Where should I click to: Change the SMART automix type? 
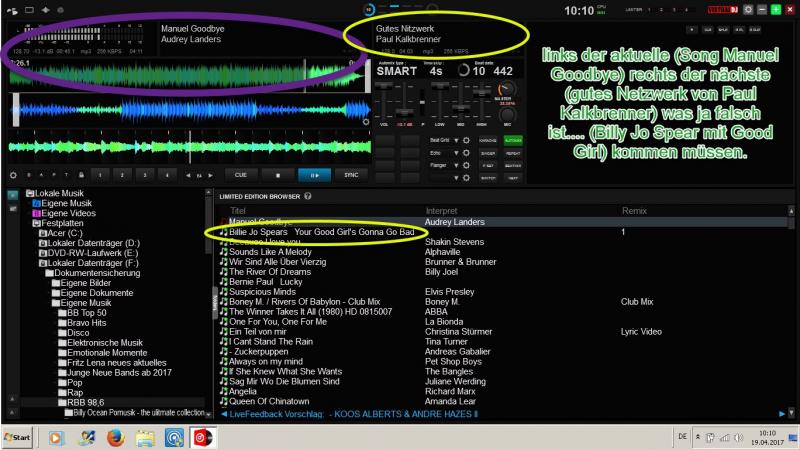click(396, 71)
